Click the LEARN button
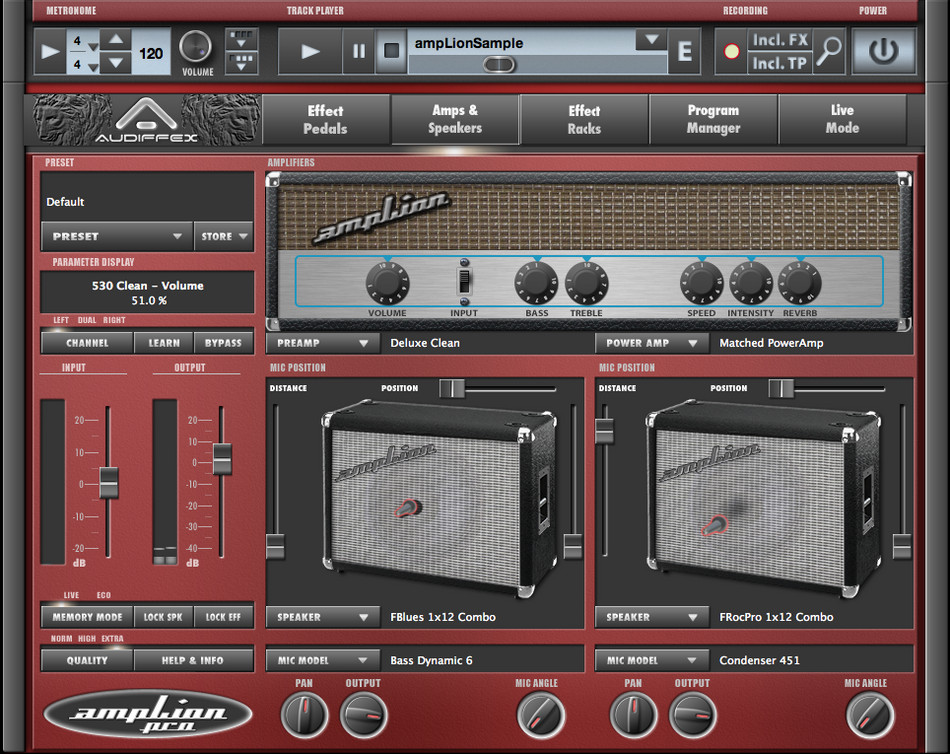Viewport: 950px width, 754px height. [164, 343]
